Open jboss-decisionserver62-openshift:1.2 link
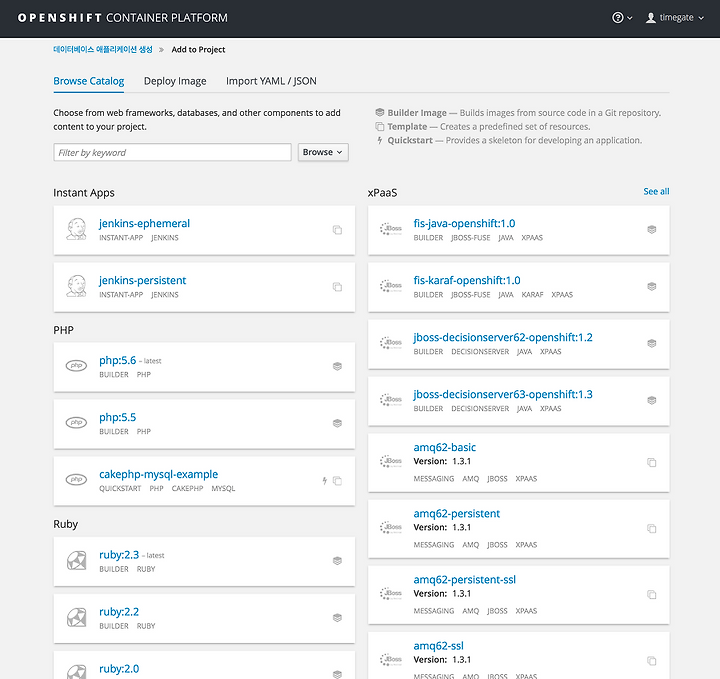The width and height of the screenshot is (720, 679). (503, 337)
